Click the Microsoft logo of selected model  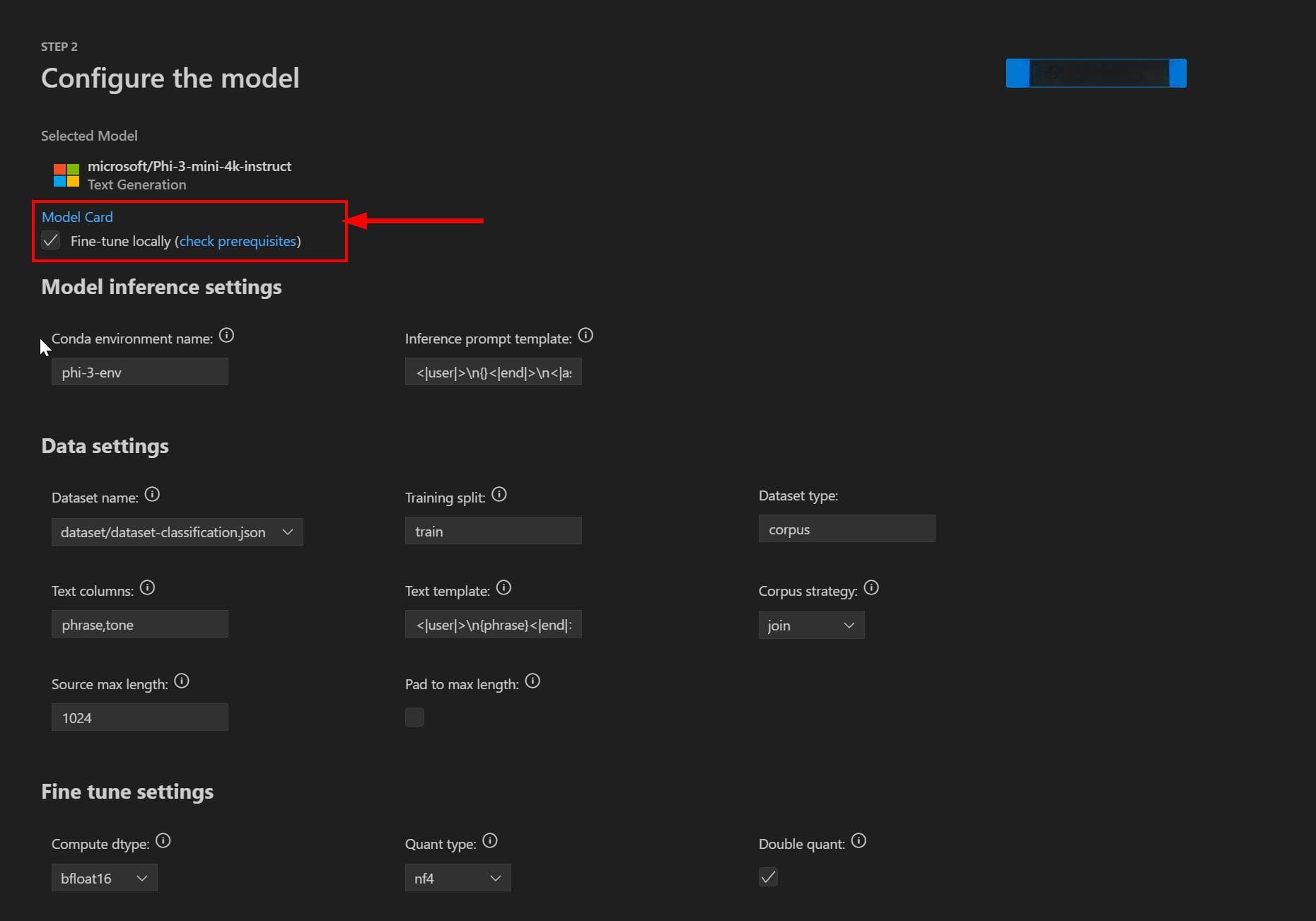point(66,175)
